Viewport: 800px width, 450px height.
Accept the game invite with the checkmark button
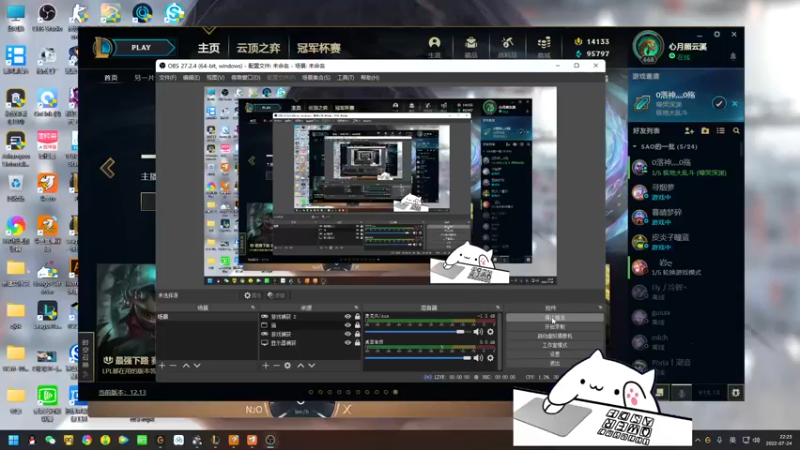(x=719, y=104)
